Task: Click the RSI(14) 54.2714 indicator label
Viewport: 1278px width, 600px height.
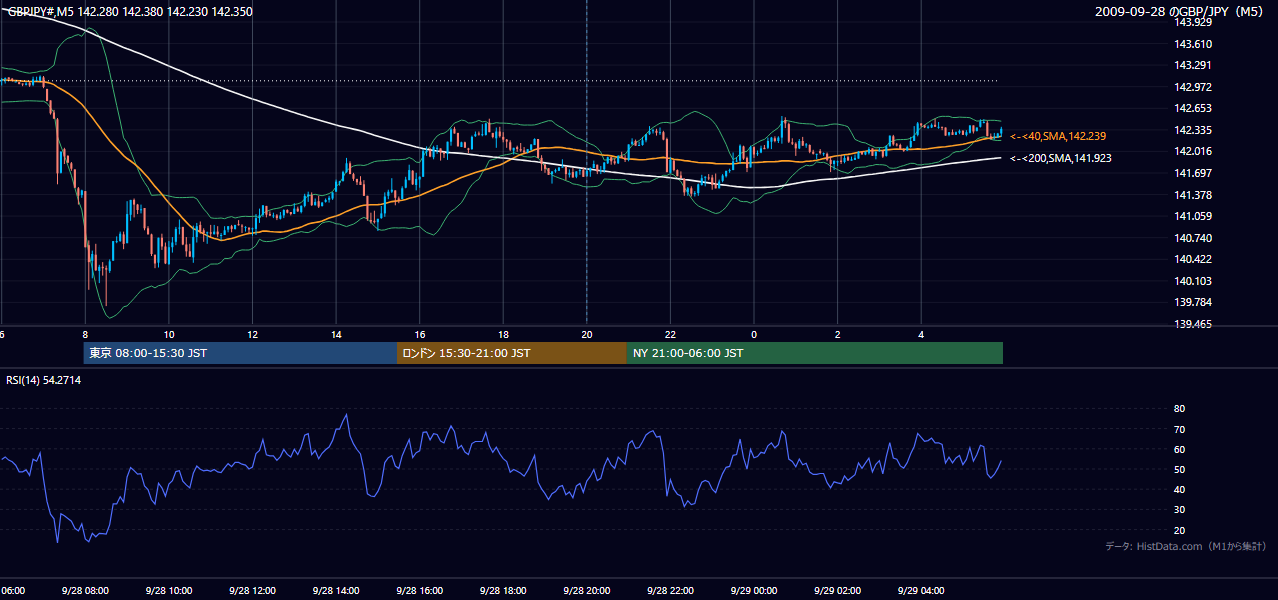Action: pyautogui.click(x=44, y=380)
